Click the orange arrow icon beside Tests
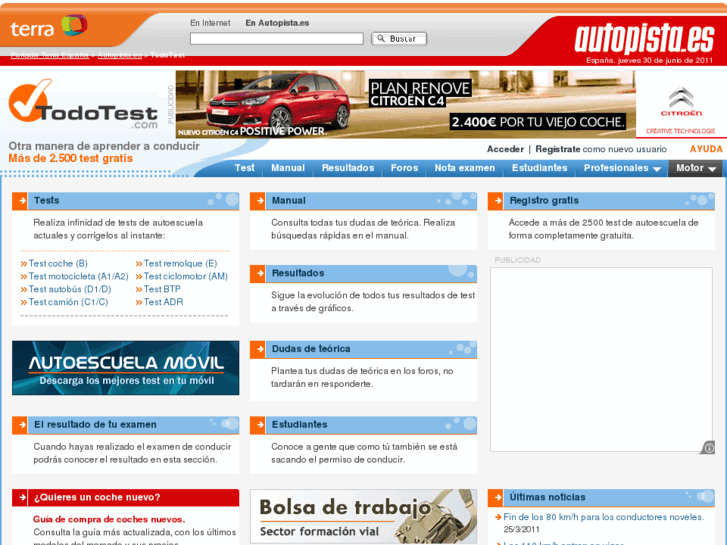 (20, 201)
